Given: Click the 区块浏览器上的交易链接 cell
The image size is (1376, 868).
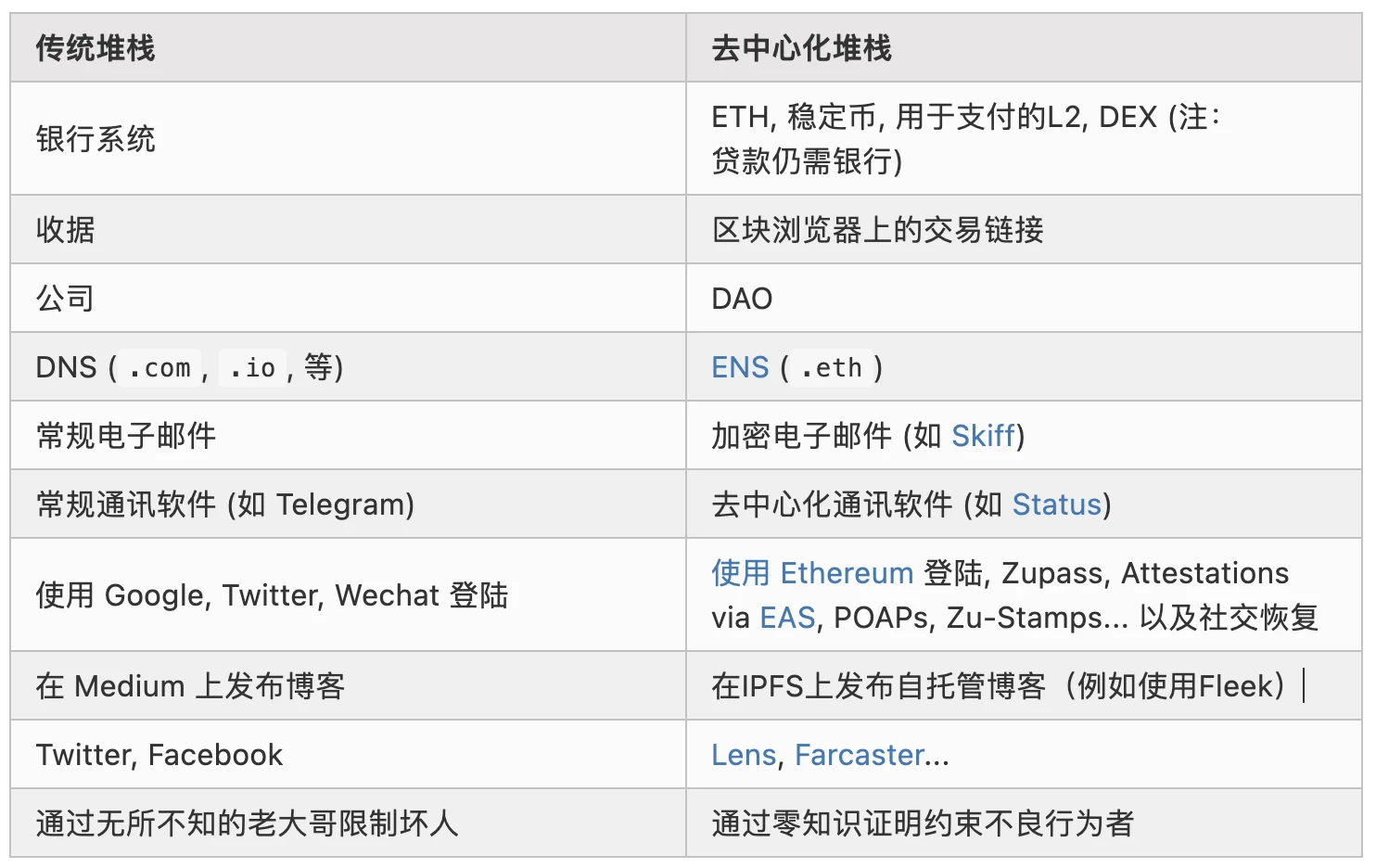Looking at the screenshot, I should point(877,230).
